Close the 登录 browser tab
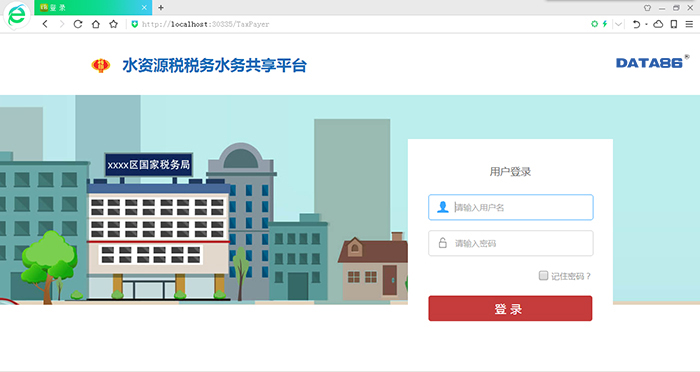 [144, 8]
